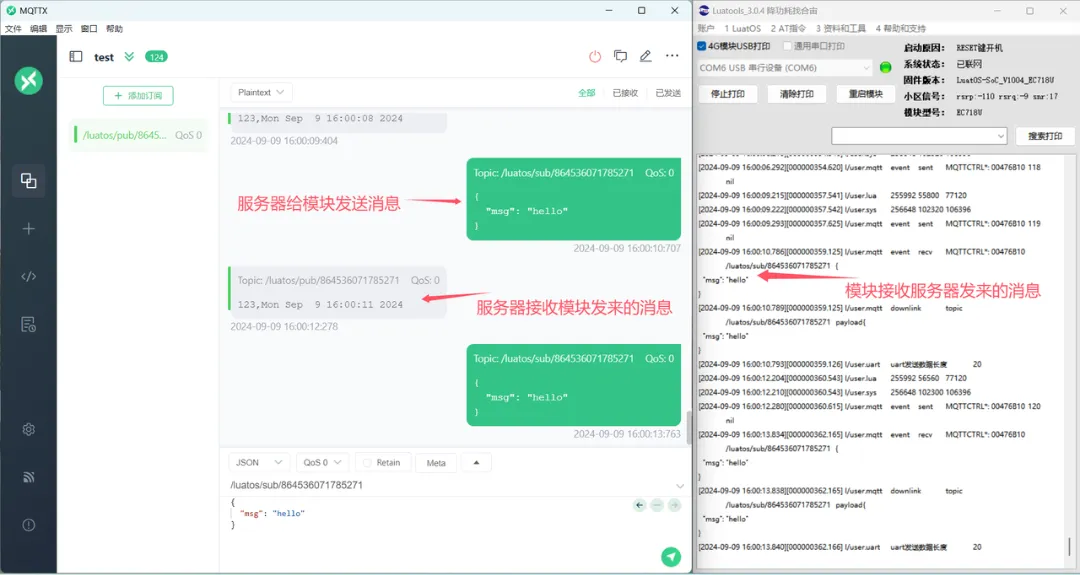Send the message with the green paper-plane button
1080x575 pixels.
[671, 556]
